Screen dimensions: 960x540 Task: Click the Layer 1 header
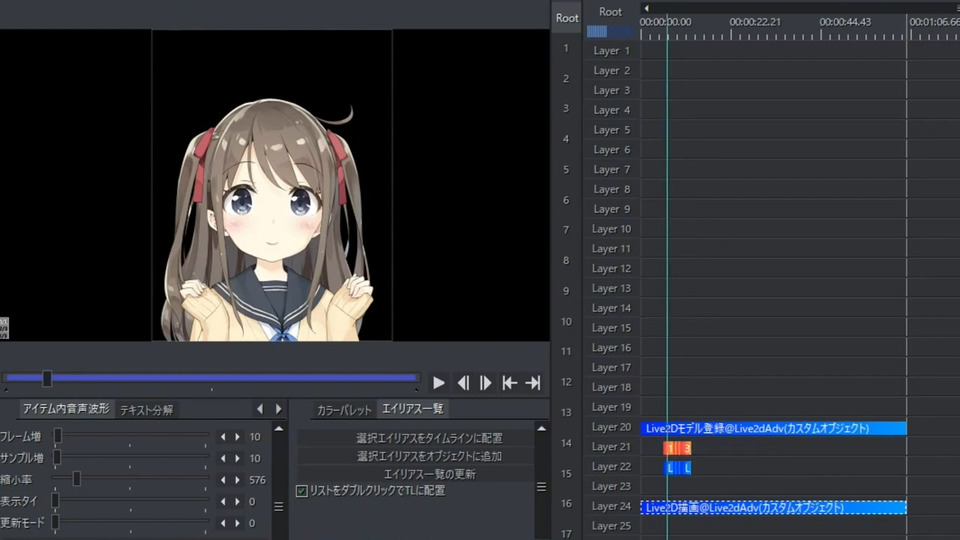(612, 51)
